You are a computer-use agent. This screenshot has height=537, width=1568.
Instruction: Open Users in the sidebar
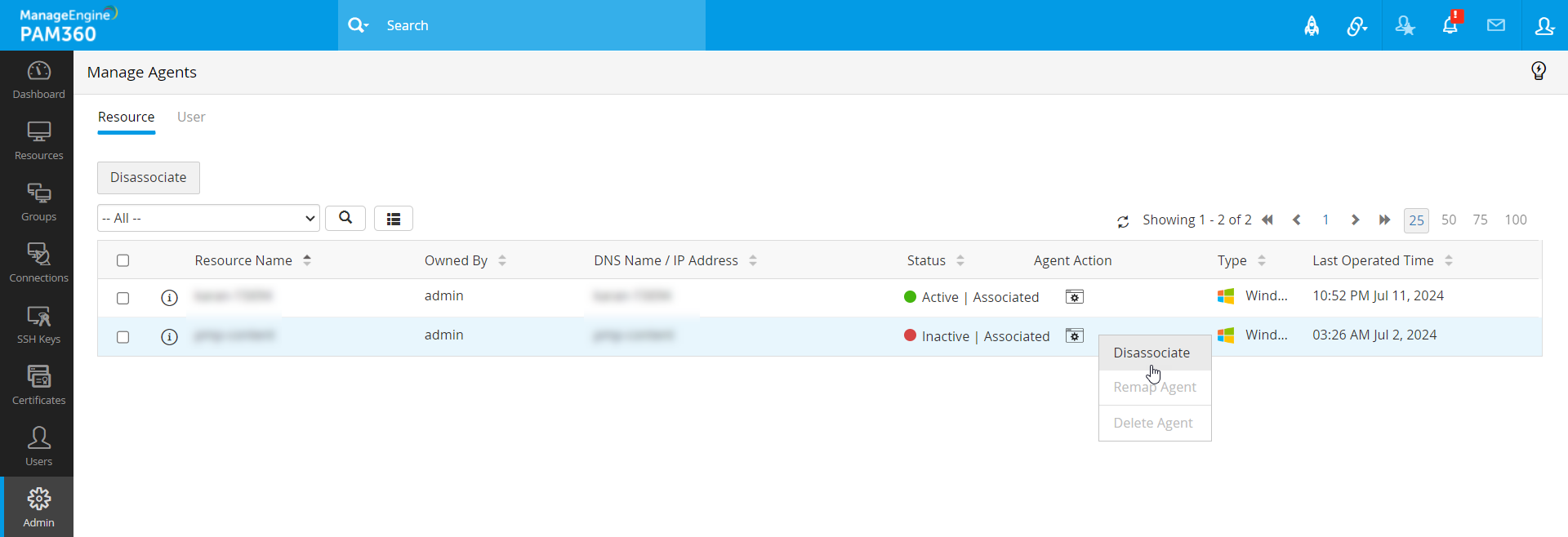(38, 448)
